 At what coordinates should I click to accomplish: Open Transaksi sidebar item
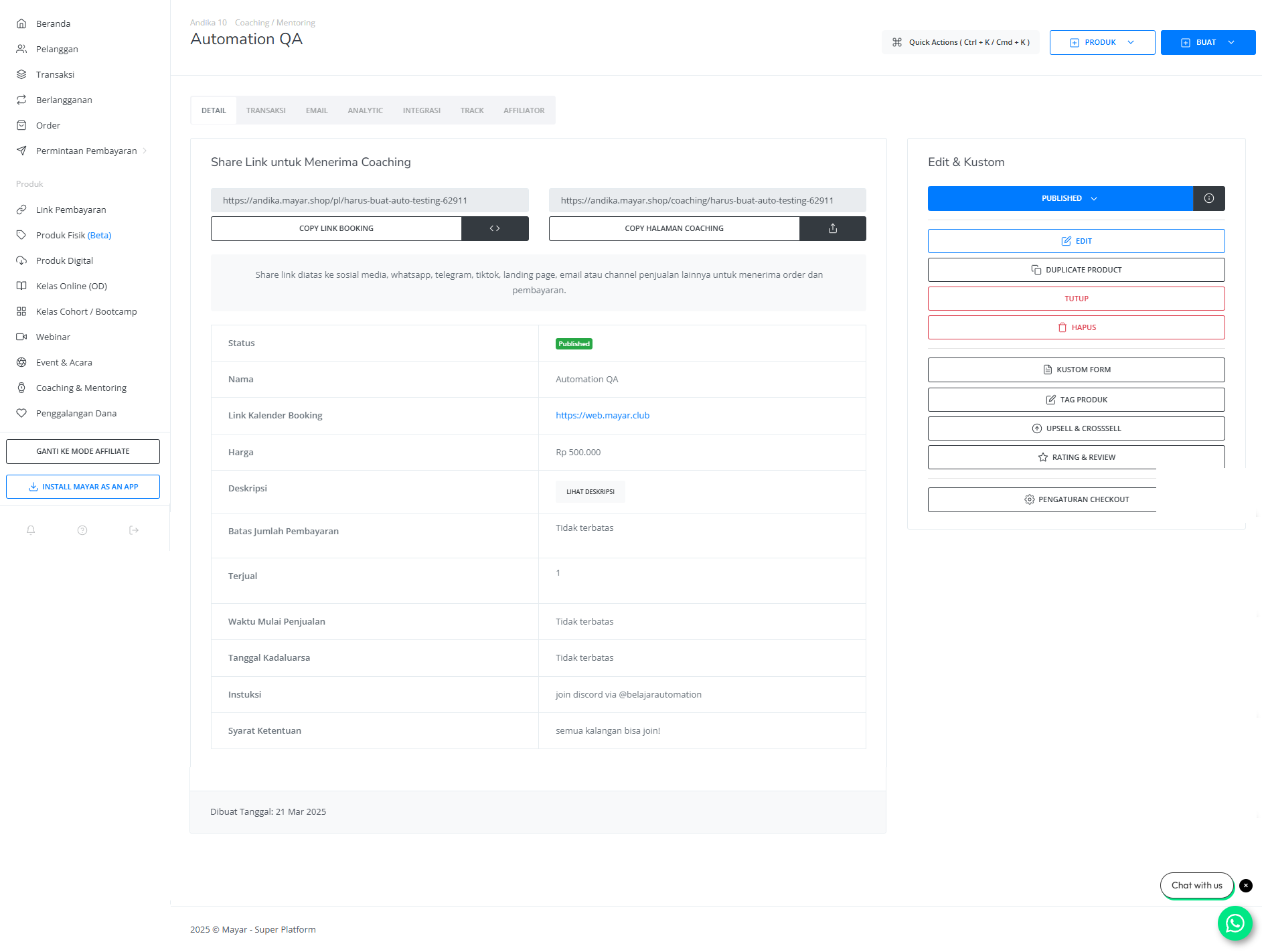55,74
